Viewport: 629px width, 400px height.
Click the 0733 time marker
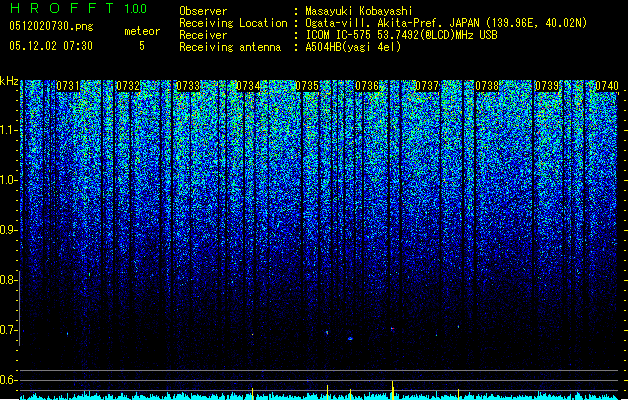pos(188,86)
